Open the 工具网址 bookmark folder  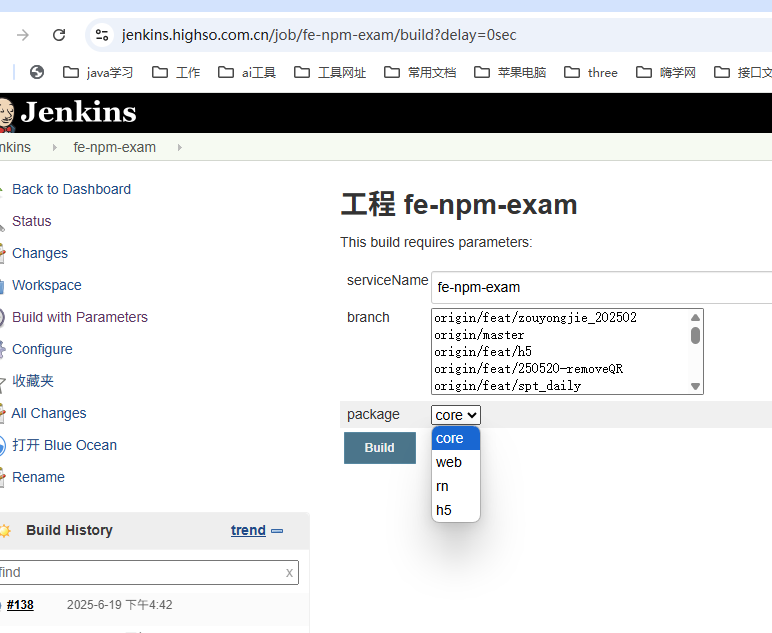[330, 72]
